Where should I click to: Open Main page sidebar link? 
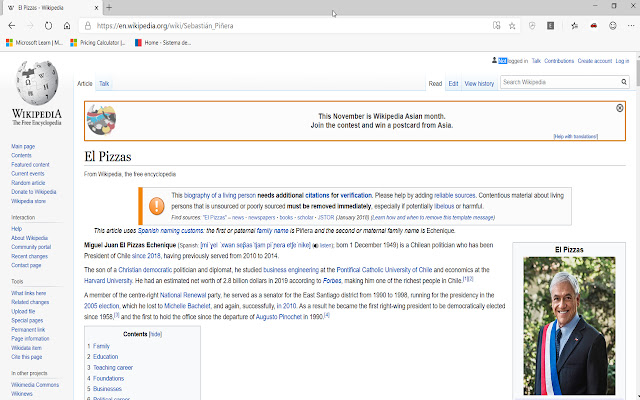[23, 147]
